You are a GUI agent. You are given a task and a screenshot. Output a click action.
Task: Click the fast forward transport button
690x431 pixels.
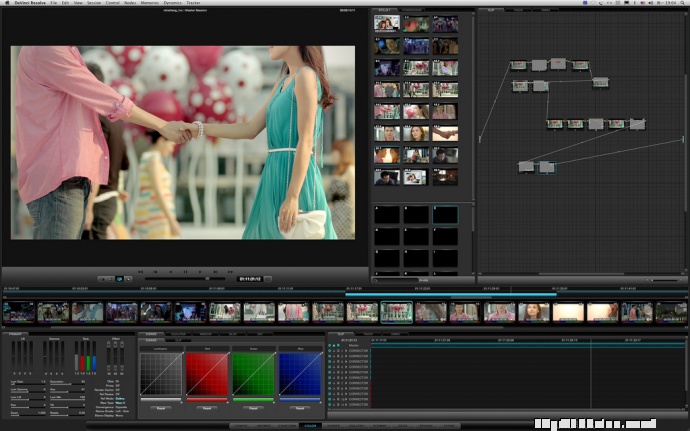point(230,272)
